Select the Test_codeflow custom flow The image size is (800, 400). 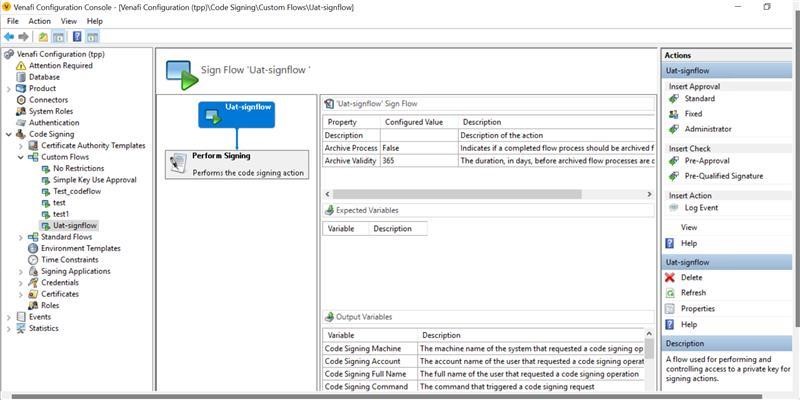click(77, 191)
